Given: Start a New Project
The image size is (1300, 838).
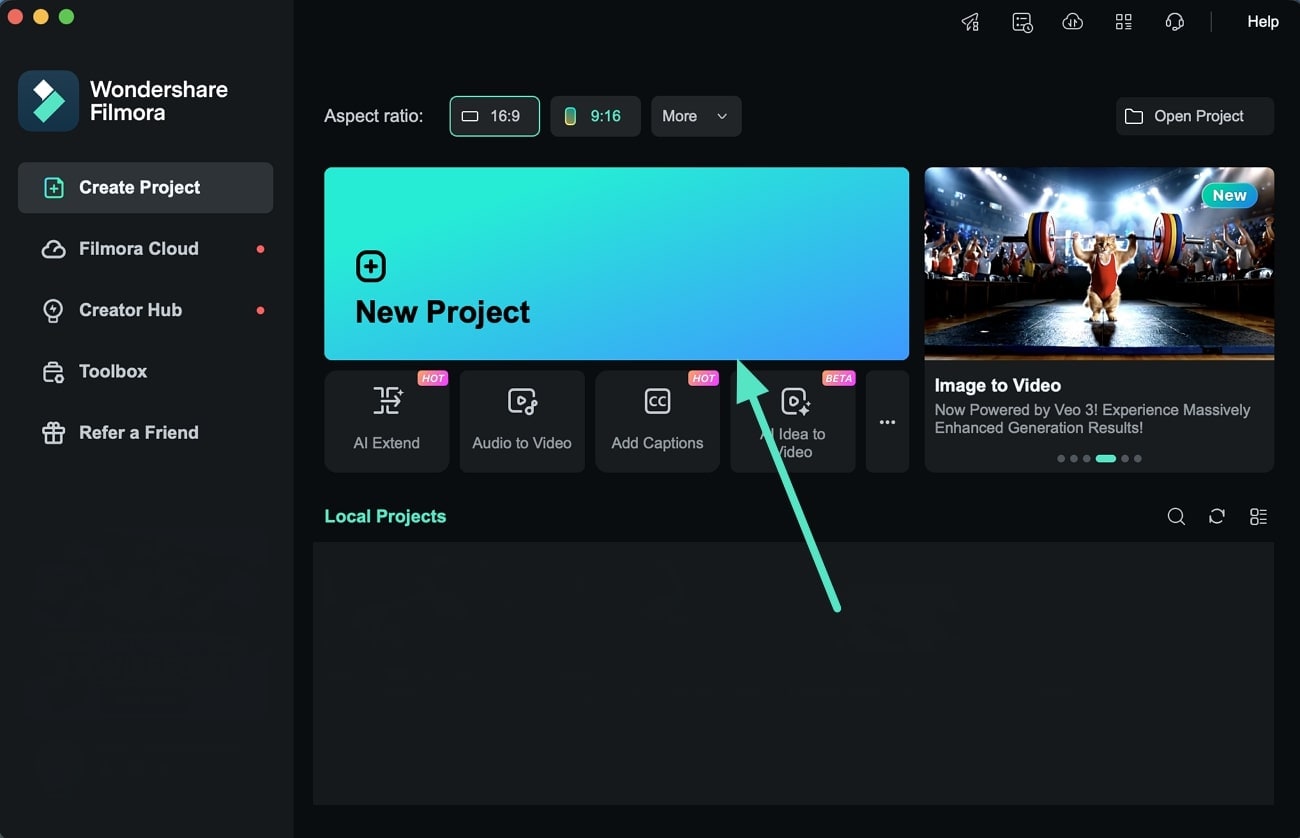Looking at the screenshot, I should tap(616, 263).
